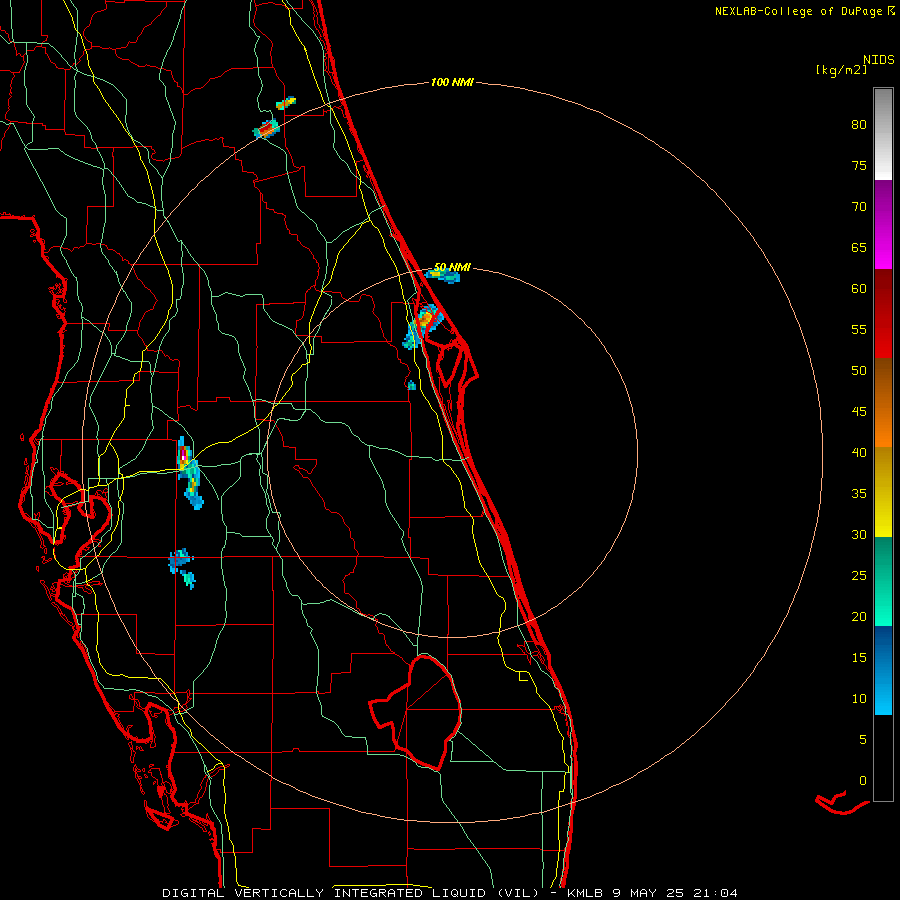This screenshot has height=900, width=900.
Task: Click the yellow segment of the color bar
Action: coord(883,492)
